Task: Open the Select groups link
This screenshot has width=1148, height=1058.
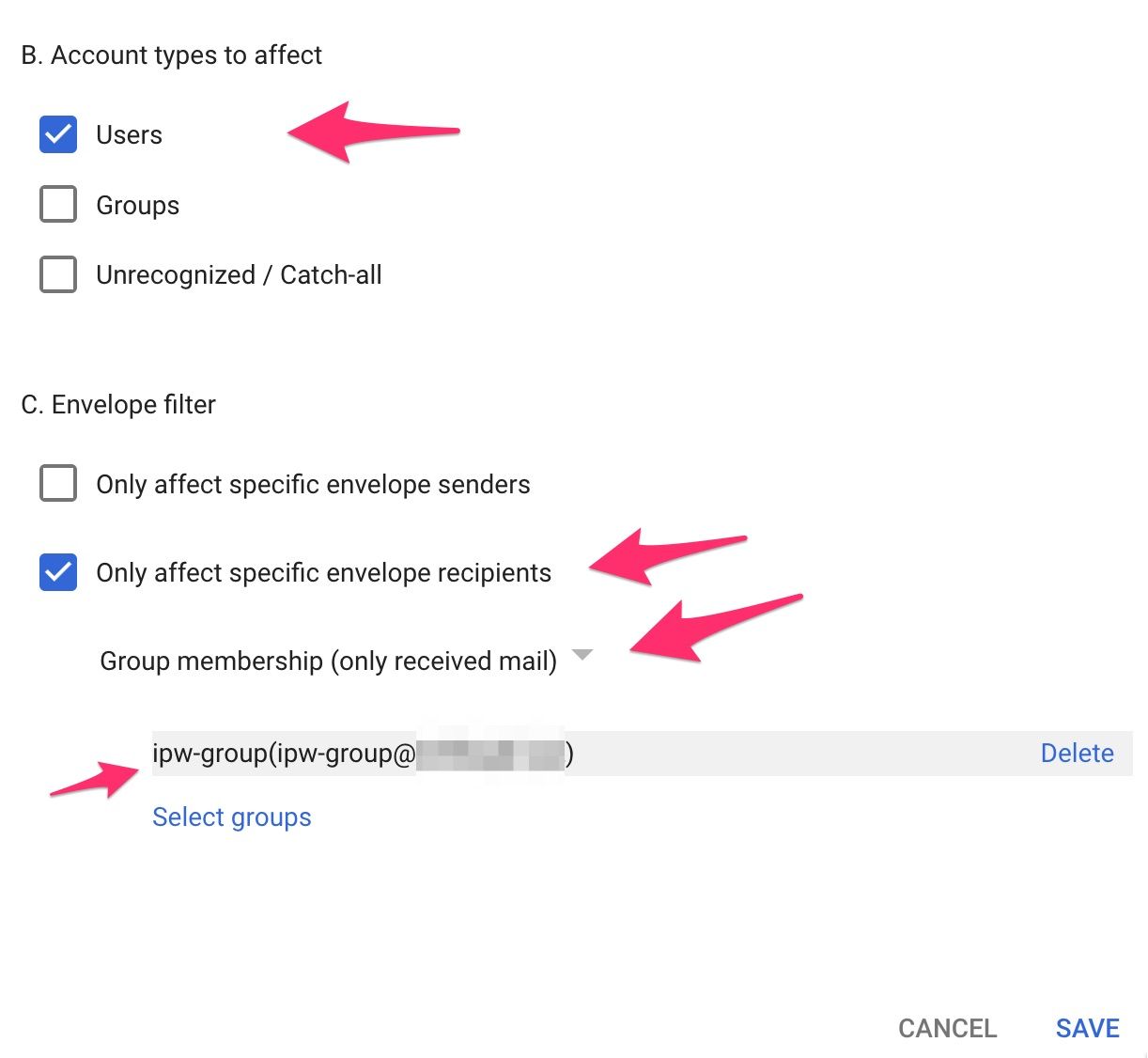Action: tap(231, 817)
